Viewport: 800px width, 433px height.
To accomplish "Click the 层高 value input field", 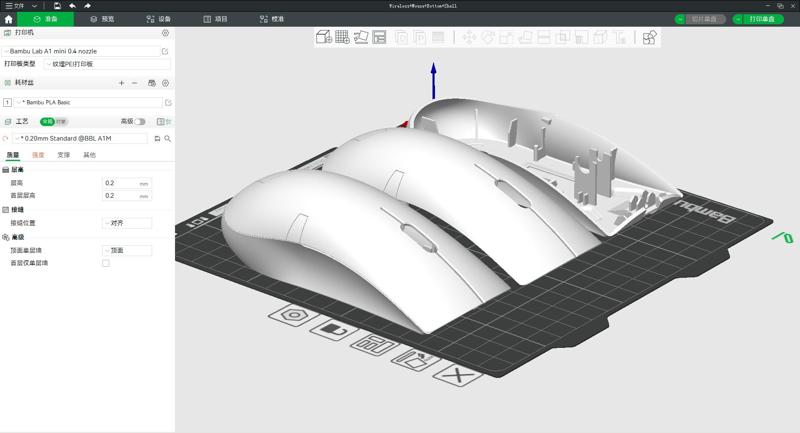I will point(120,183).
